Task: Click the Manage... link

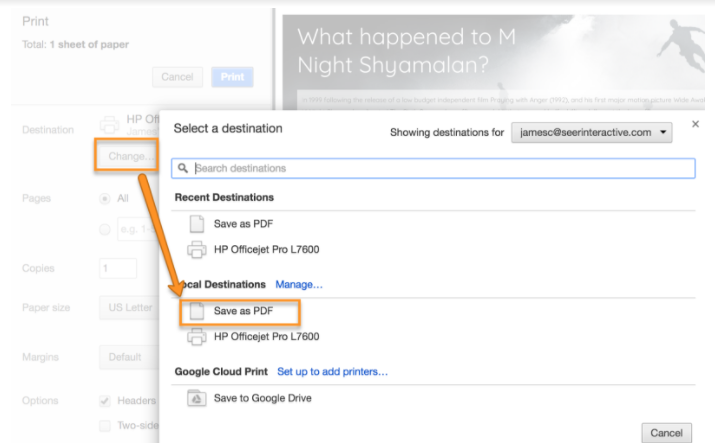Action: pos(299,285)
